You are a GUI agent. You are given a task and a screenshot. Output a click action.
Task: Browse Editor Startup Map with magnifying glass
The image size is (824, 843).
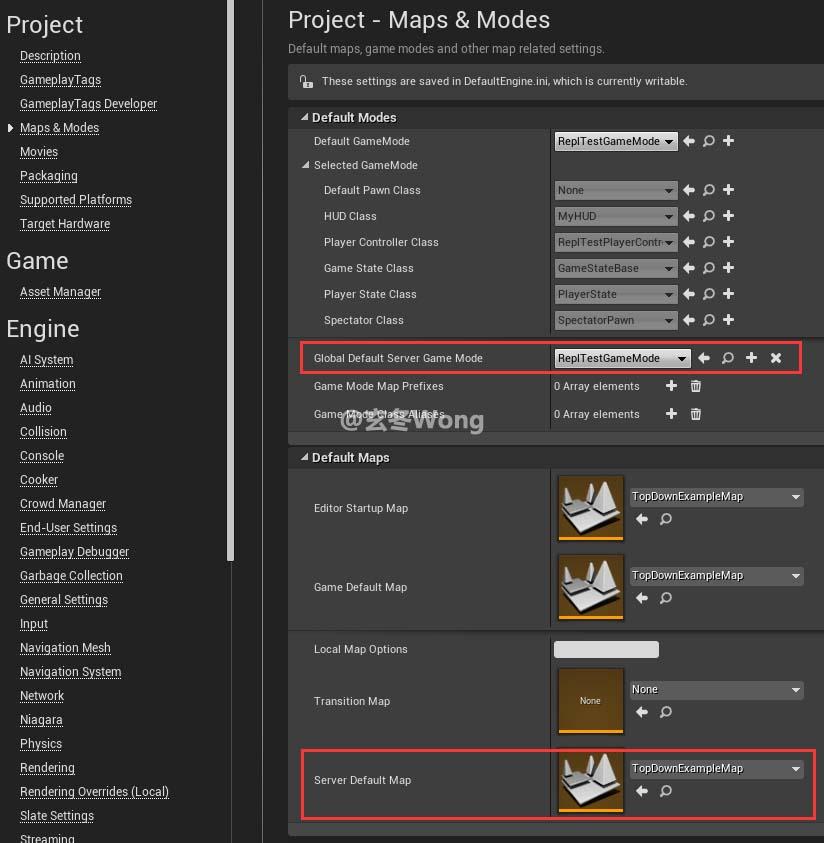tap(666, 519)
